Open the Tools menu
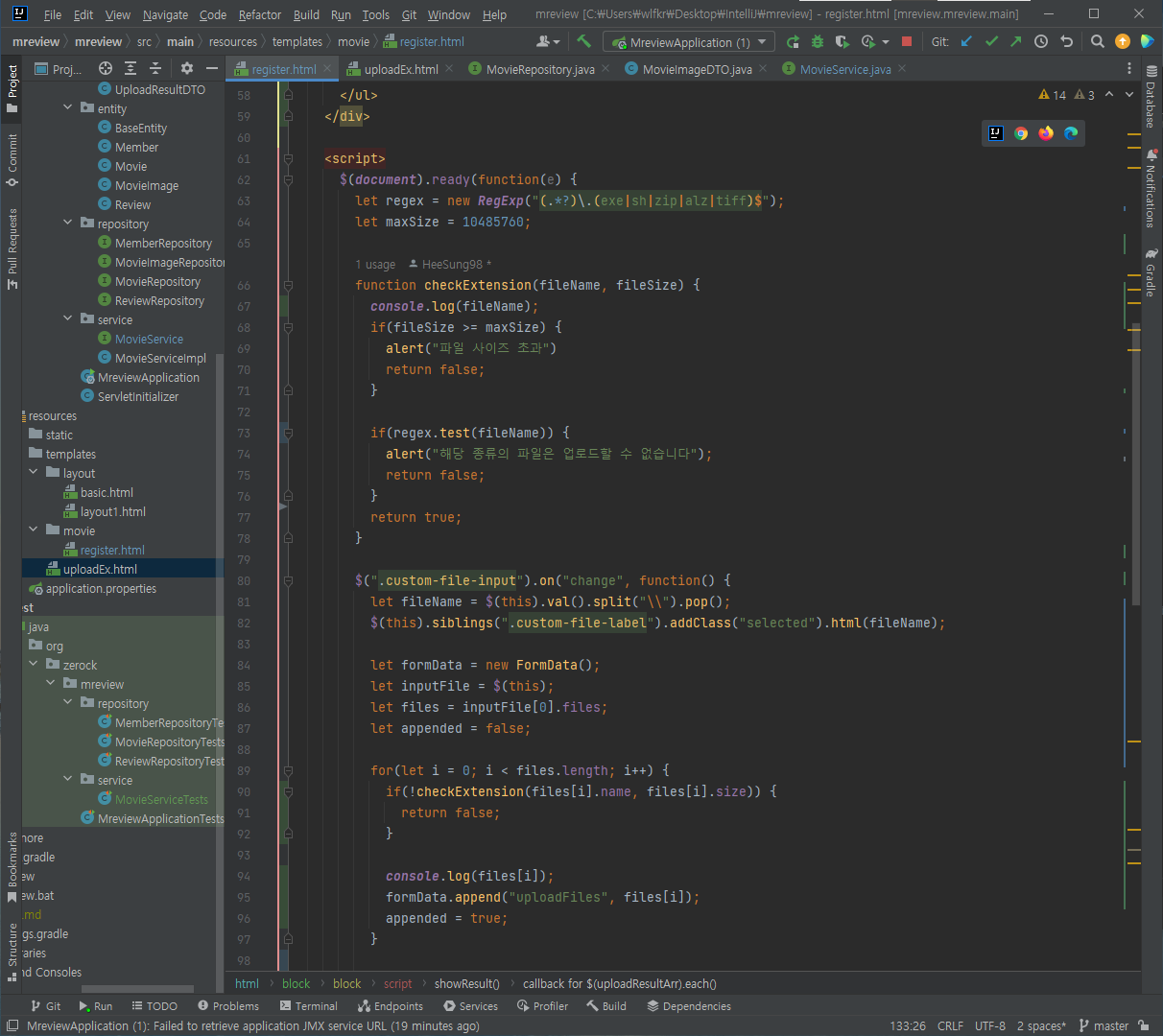 [x=376, y=14]
